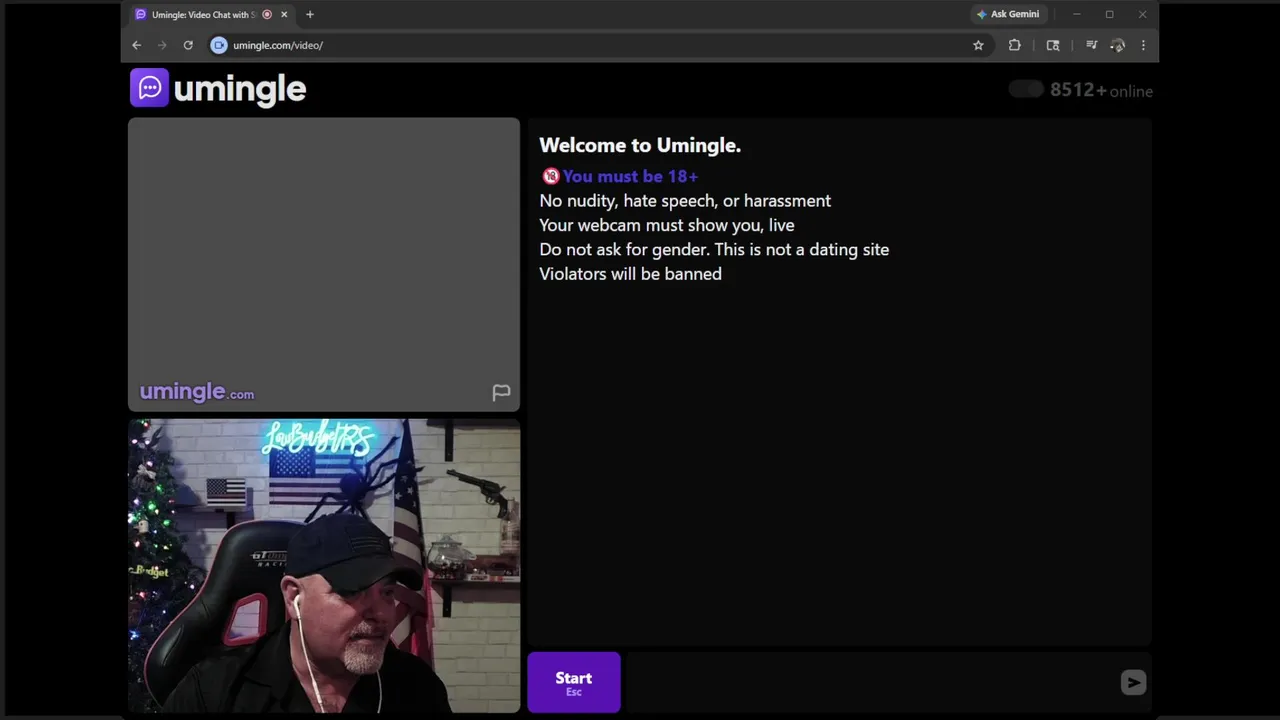
Task: Click the 'You must be 18+' text
Action: point(630,176)
